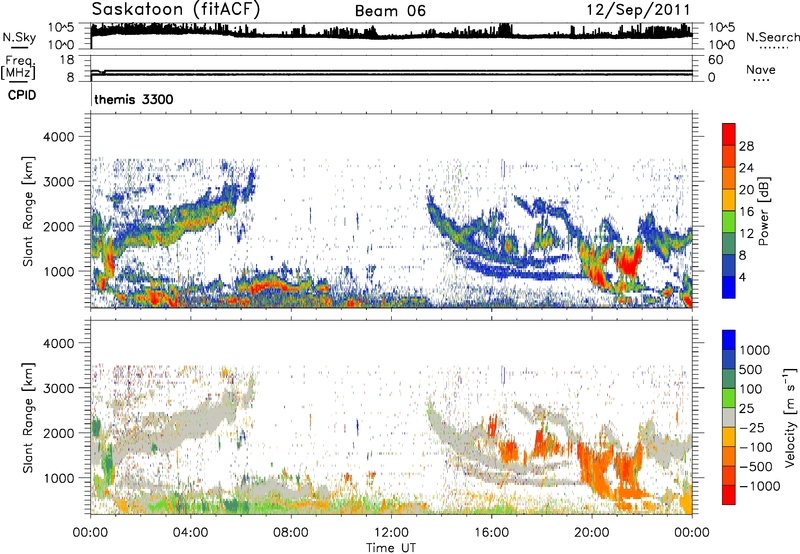800x554 pixels.
Task: Click the 18 tick on frequency axis
Action: 67,60
